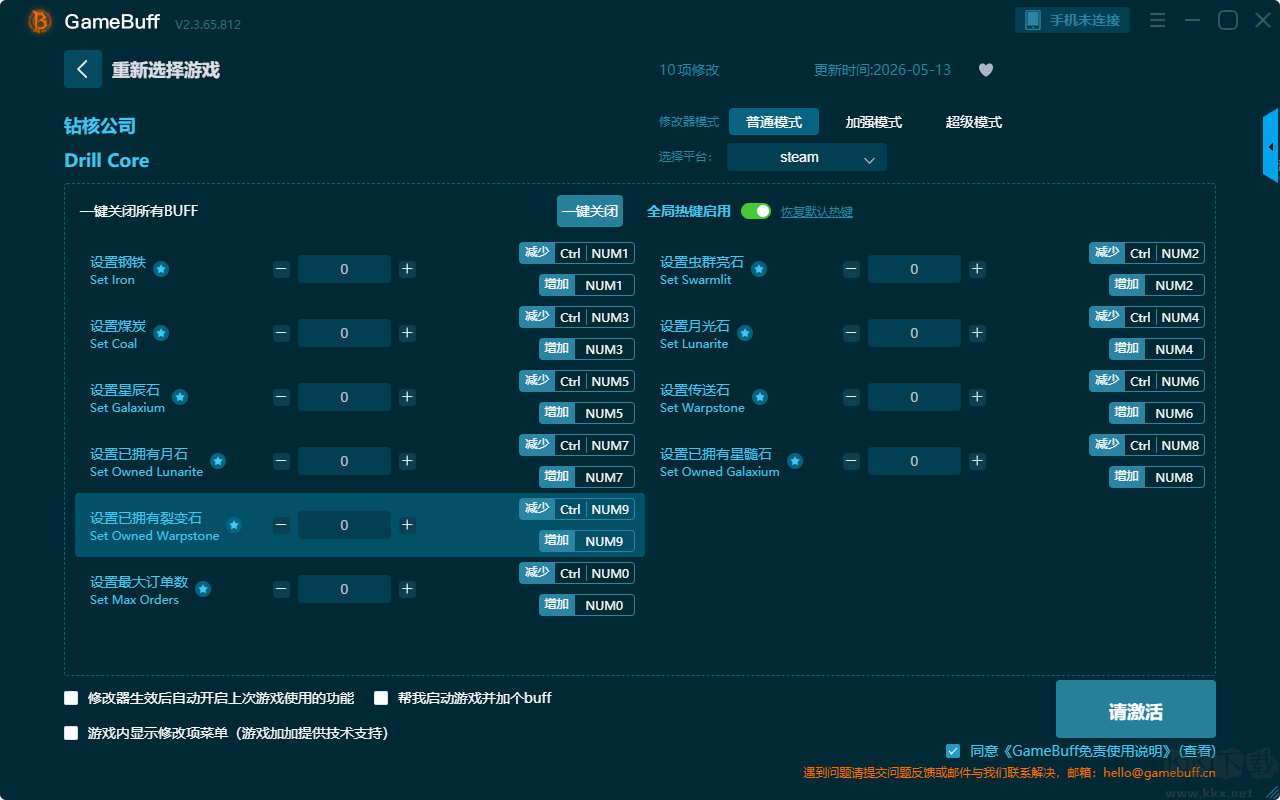Click the 增加 NUM6 hotkey box
1280x800 pixels.
1157,413
